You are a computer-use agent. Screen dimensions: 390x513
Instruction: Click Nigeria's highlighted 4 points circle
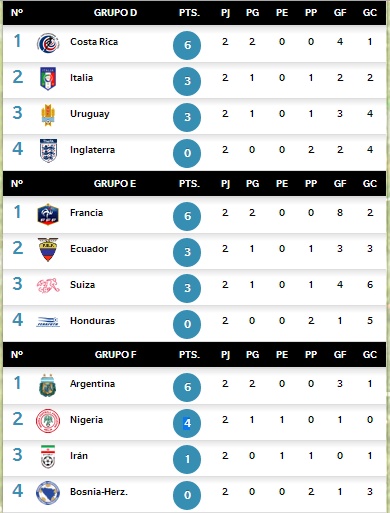187,423
